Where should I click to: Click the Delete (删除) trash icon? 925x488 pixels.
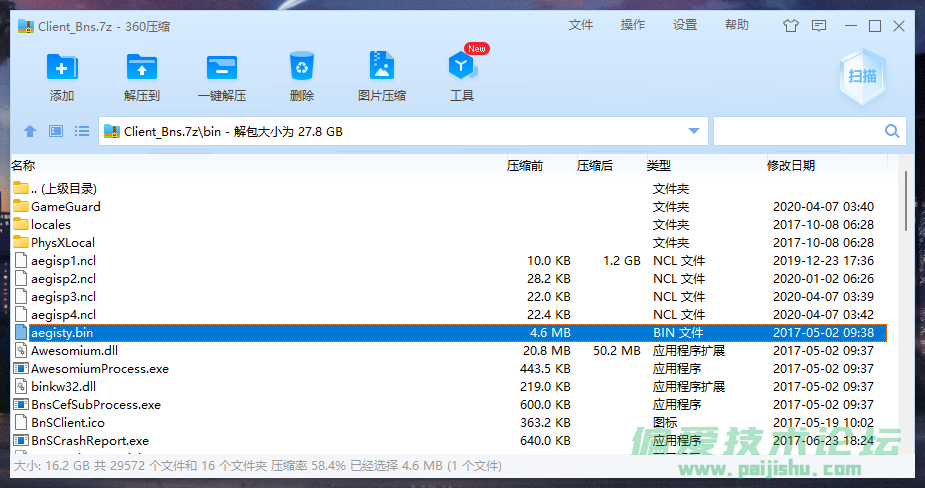(x=302, y=65)
